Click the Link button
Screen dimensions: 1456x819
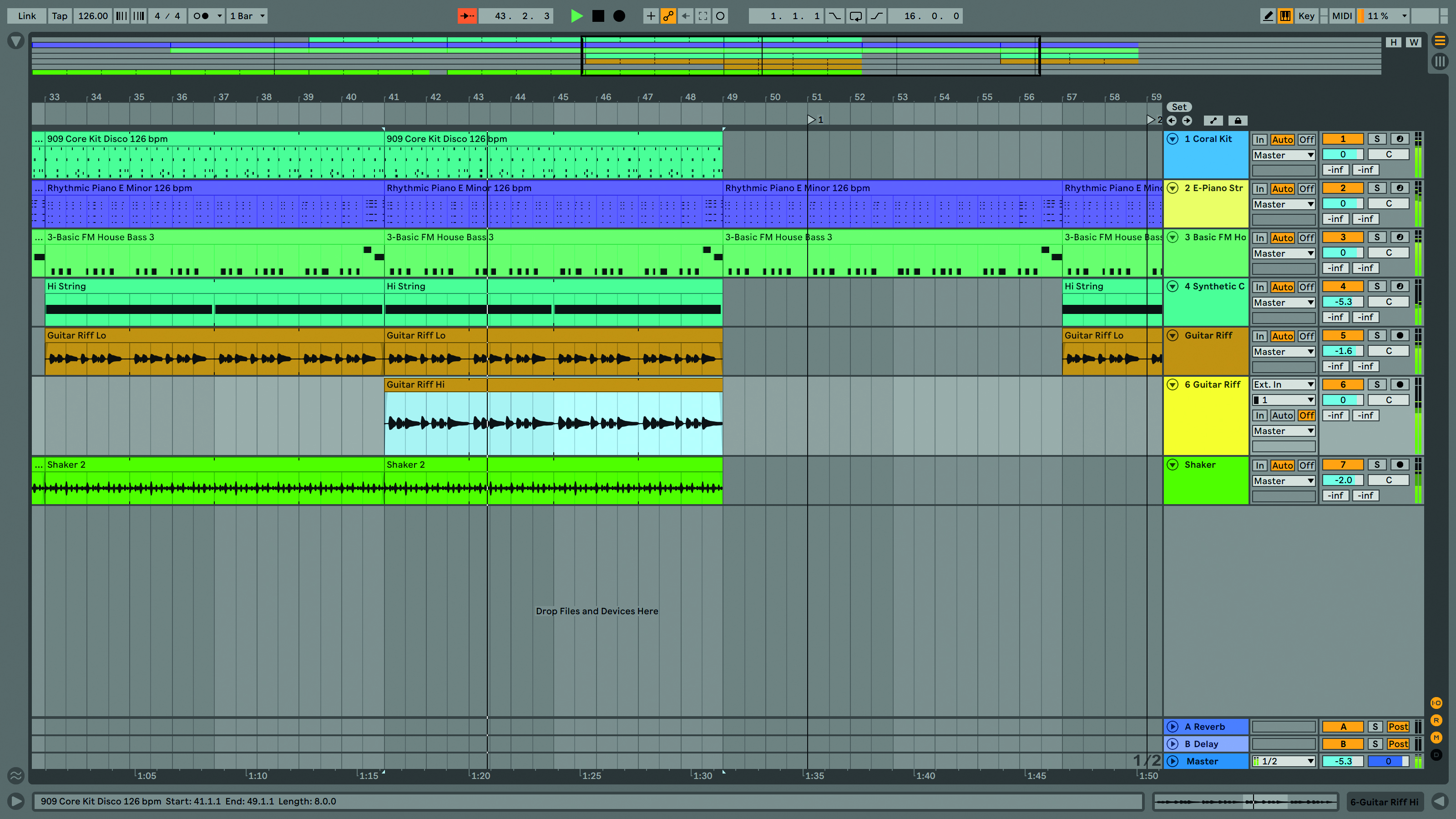[26, 16]
